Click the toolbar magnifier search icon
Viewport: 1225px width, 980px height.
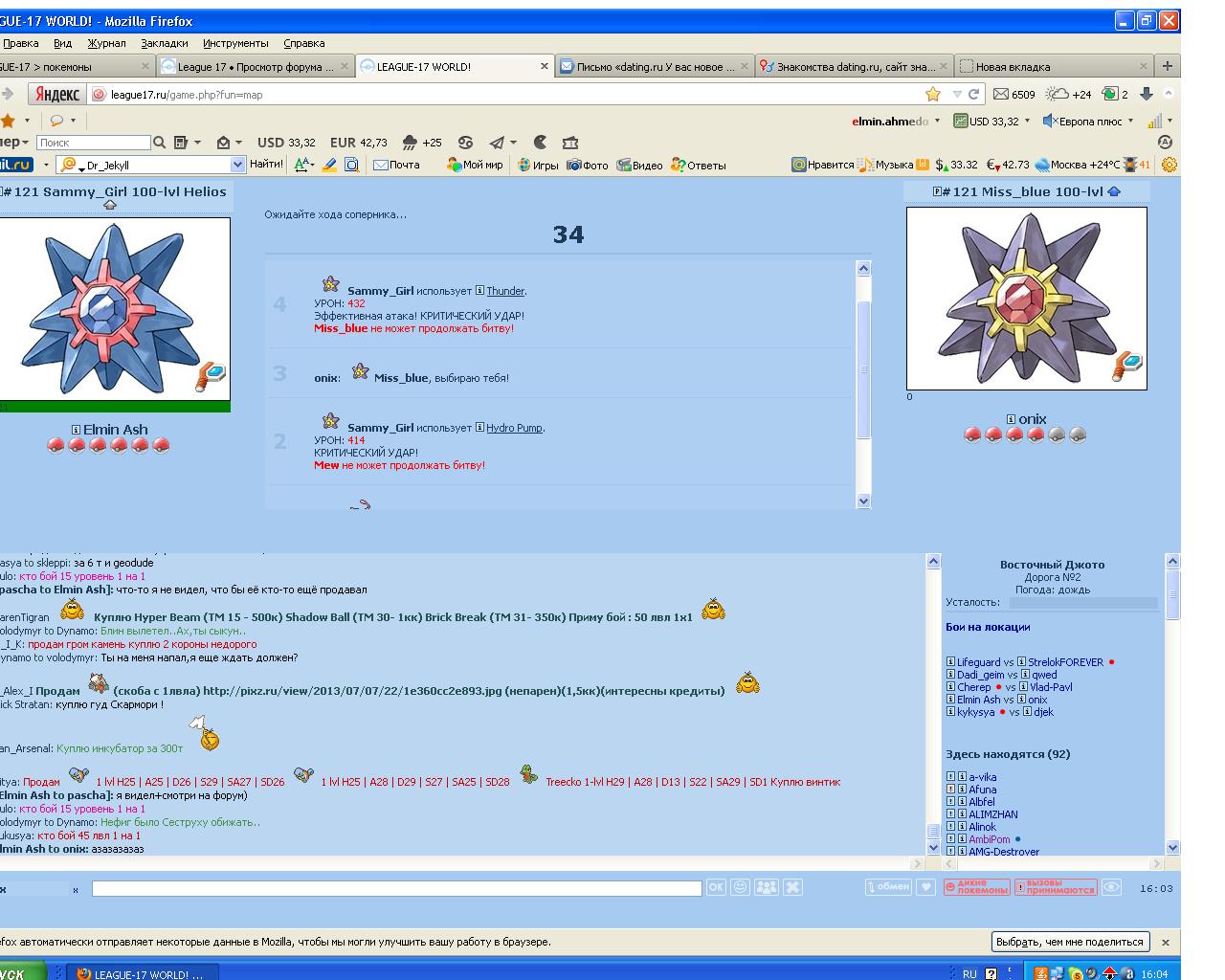(160, 143)
